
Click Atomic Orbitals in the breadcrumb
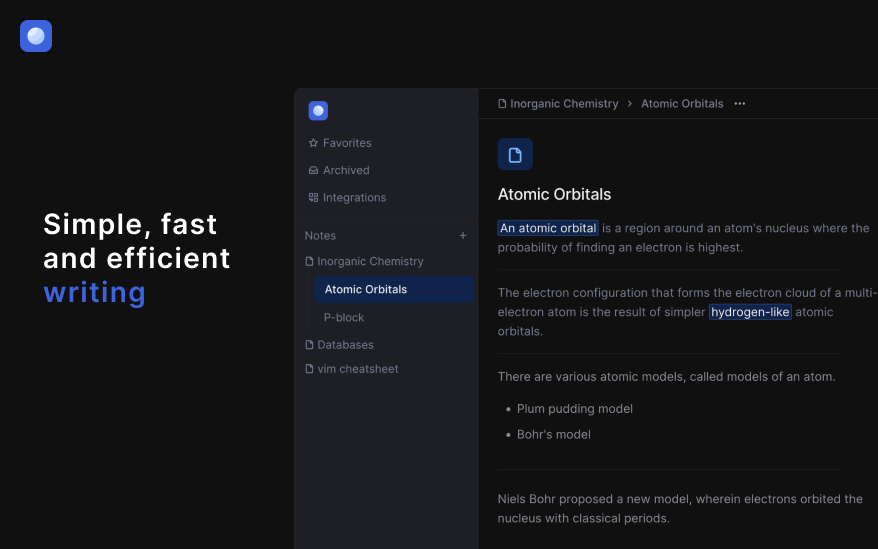click(682, 104)
